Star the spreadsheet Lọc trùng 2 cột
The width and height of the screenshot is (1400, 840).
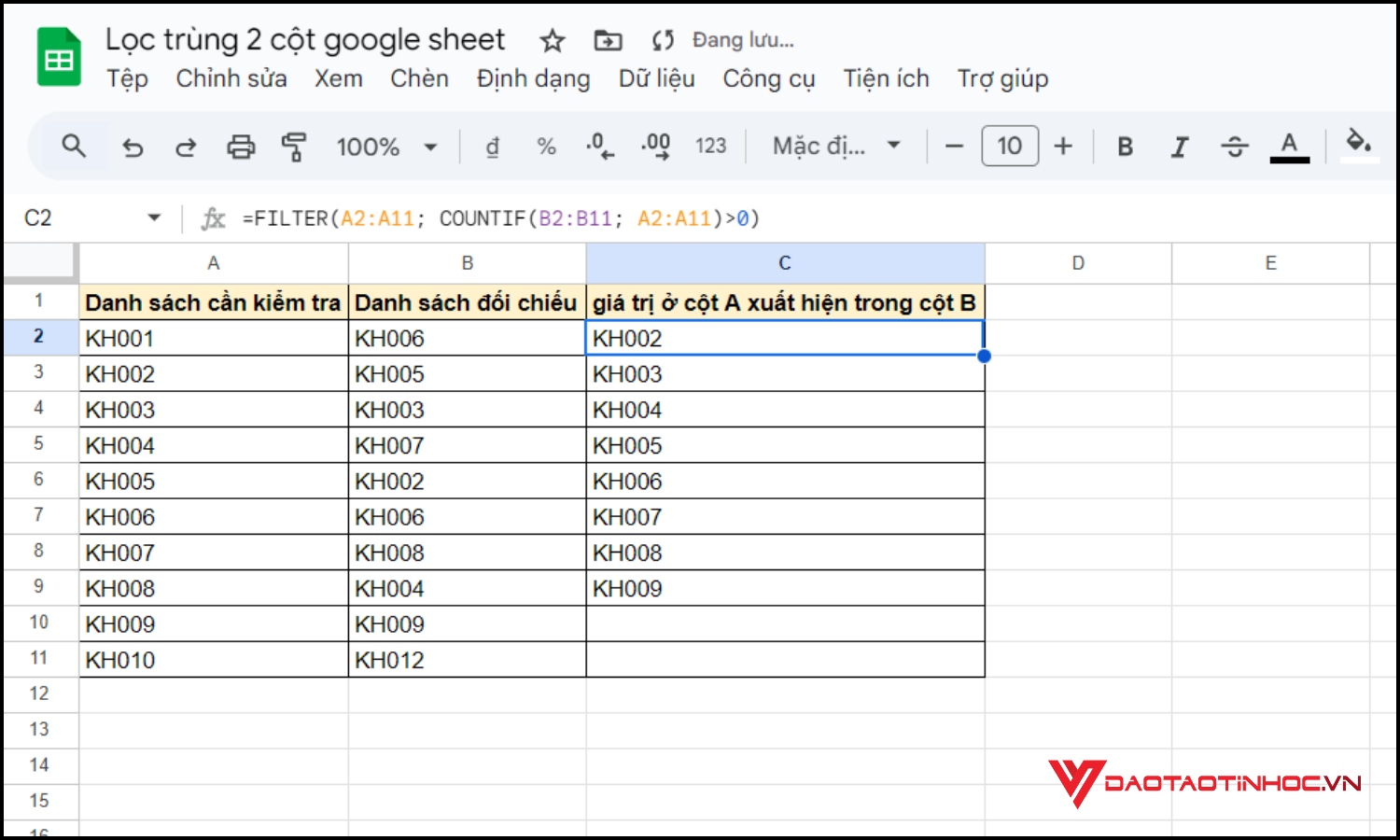(x=552, y=40)
